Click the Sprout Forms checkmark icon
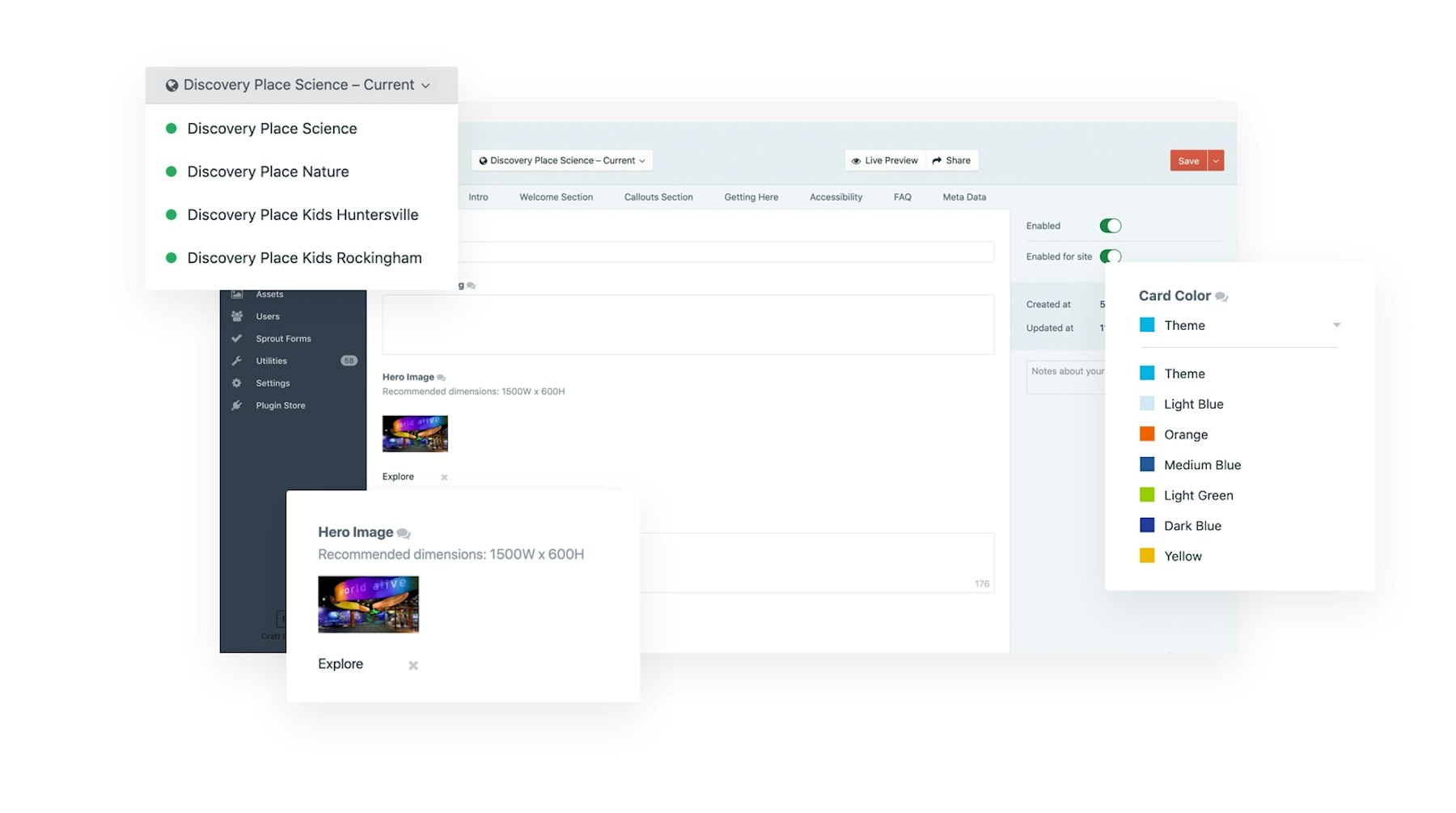The height and width of the screenshot is (813, 1456). tap(237, 339)
